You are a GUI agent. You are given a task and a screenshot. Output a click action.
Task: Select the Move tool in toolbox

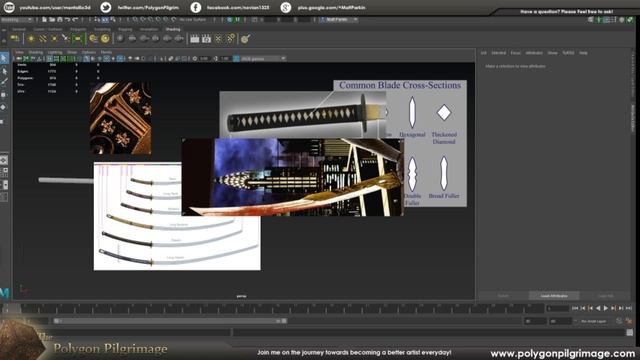tap(4, 95)
